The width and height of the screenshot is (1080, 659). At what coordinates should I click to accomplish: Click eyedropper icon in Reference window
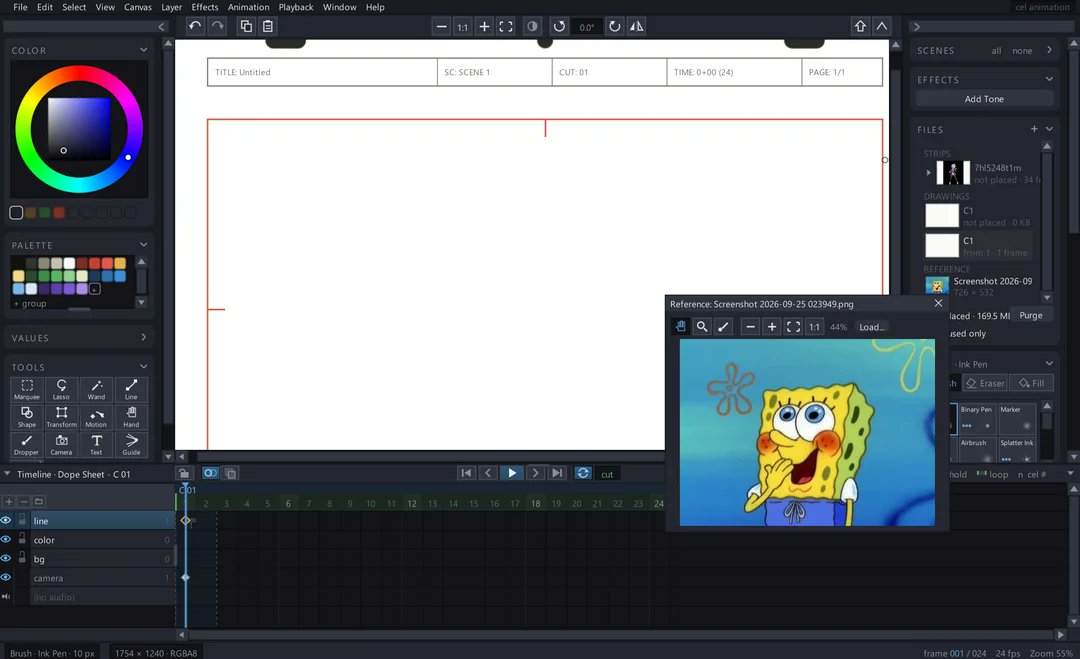click(723, 326)
